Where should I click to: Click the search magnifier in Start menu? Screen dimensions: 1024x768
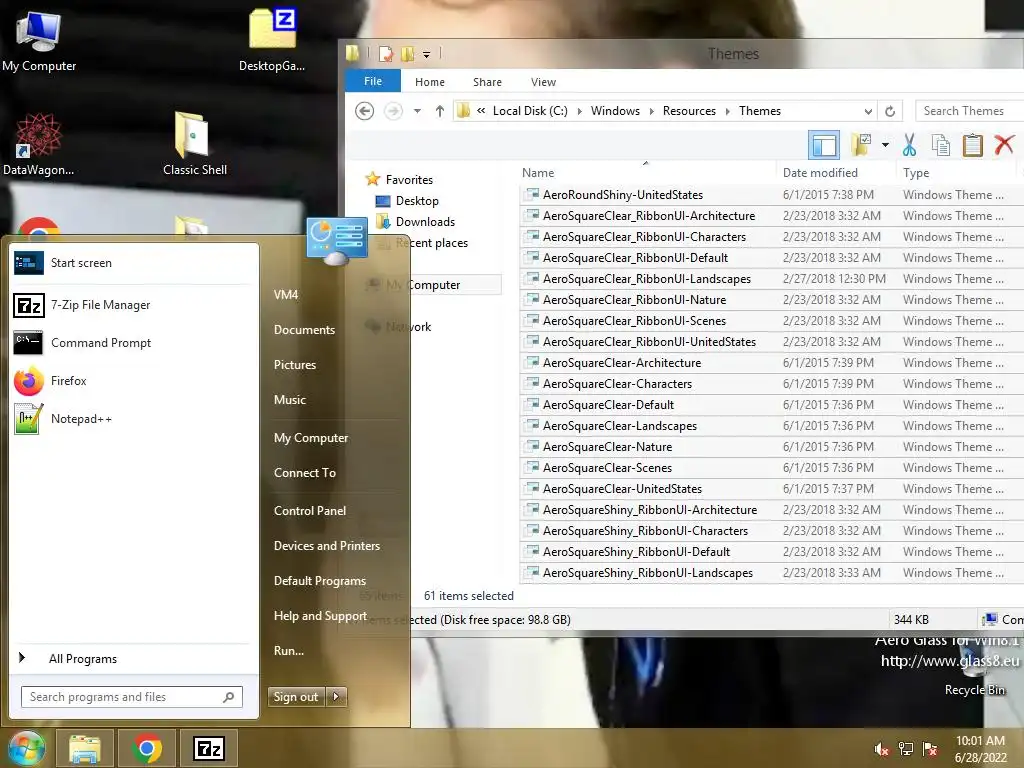pos(229,697)
